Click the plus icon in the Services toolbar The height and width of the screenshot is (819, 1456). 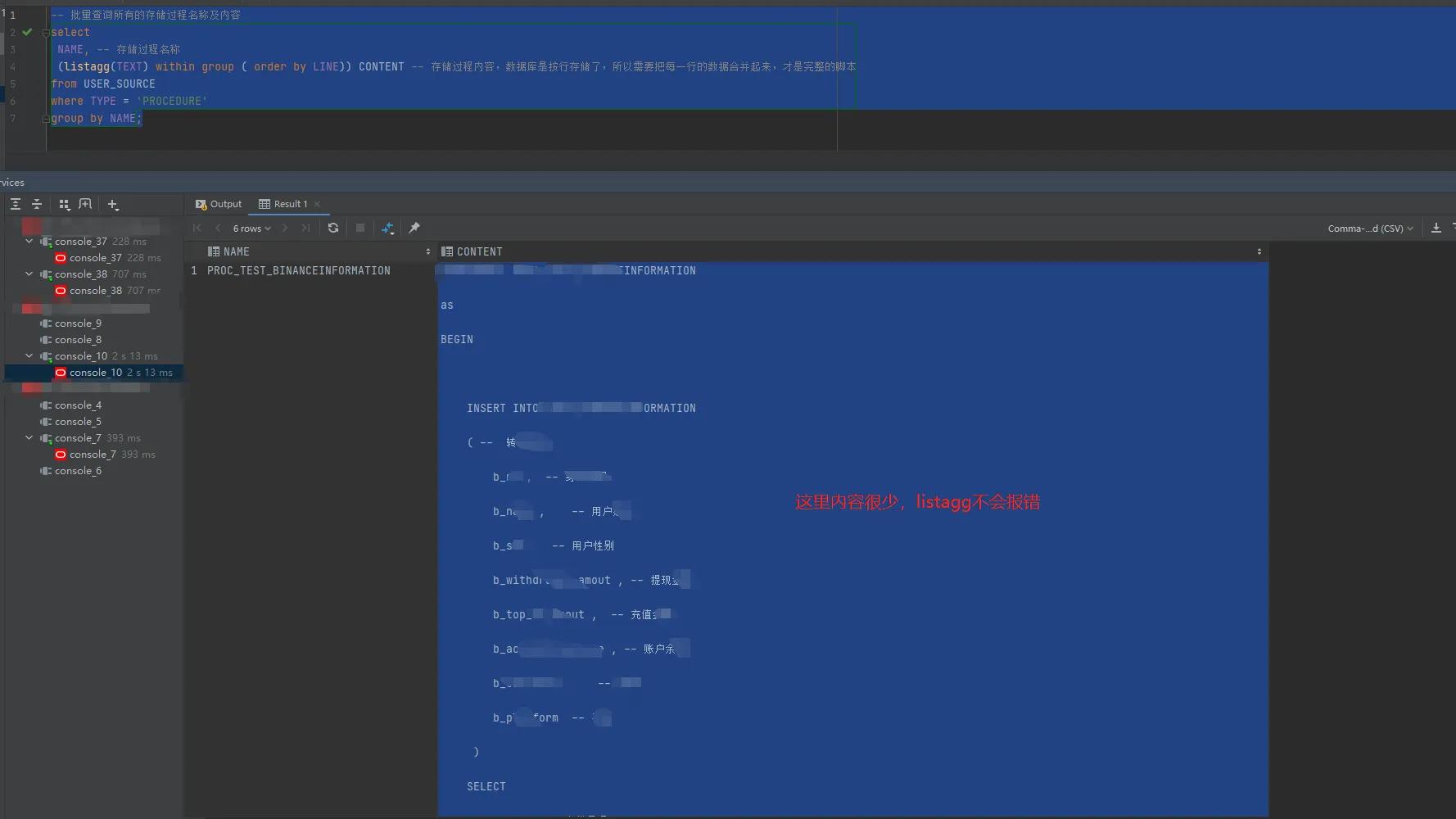click(113, 205)
